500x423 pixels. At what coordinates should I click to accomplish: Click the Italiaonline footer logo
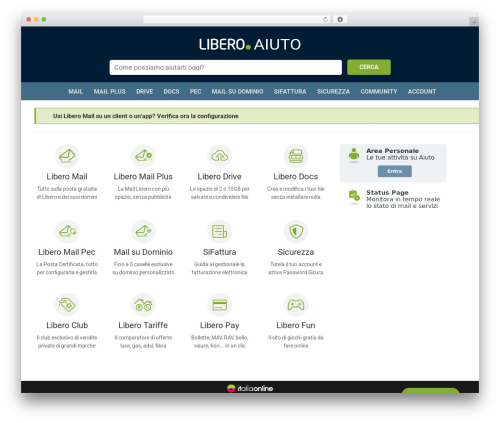(x=250, y=388)
